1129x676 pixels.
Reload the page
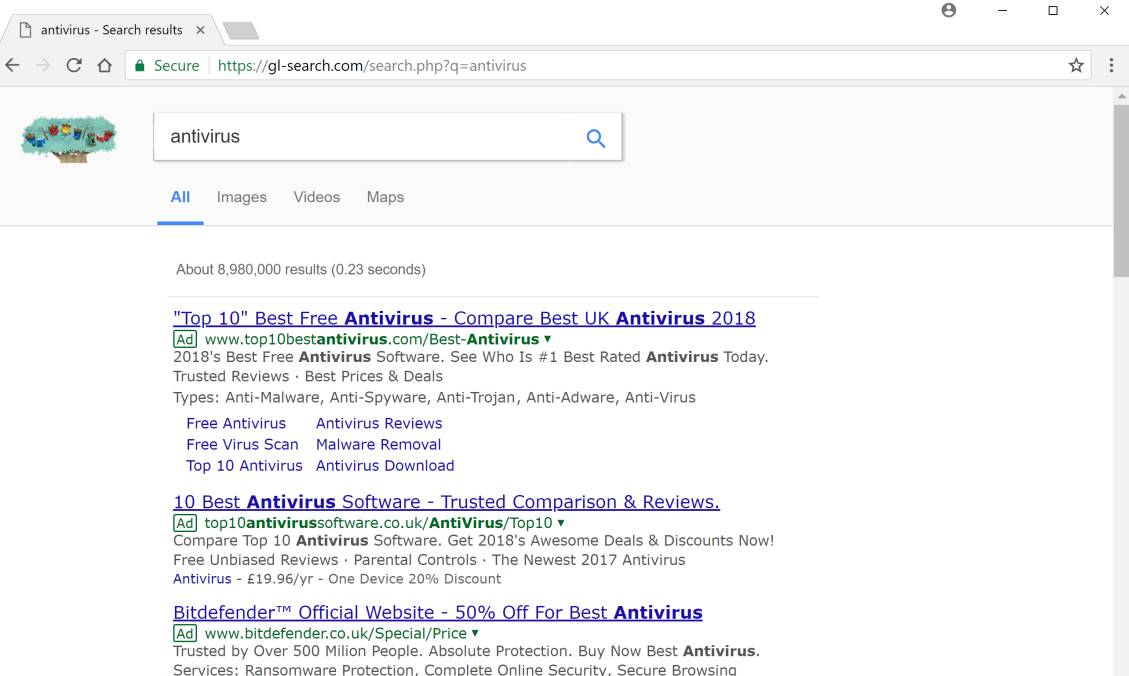74,66
